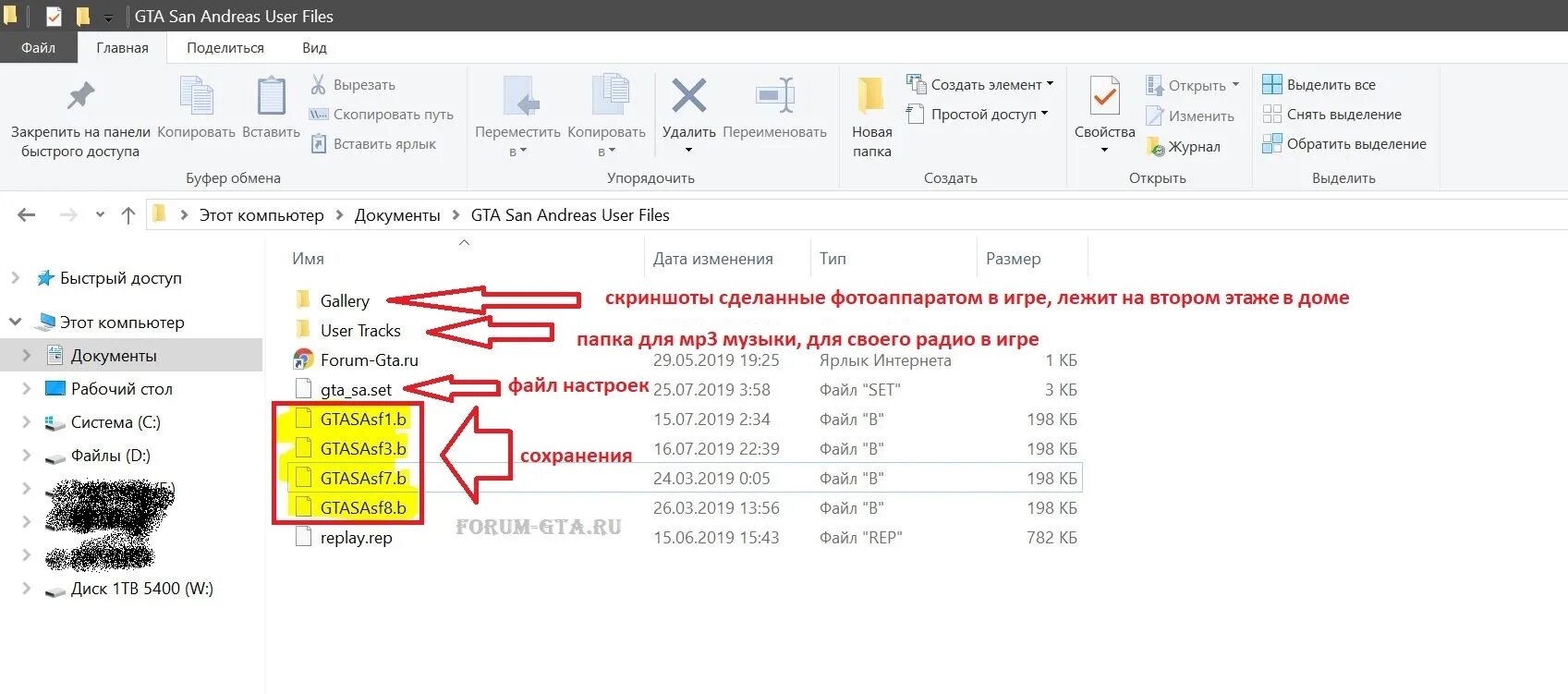Click Properties icon in title bar
The image size is (1568, 694).
(54, 16)
